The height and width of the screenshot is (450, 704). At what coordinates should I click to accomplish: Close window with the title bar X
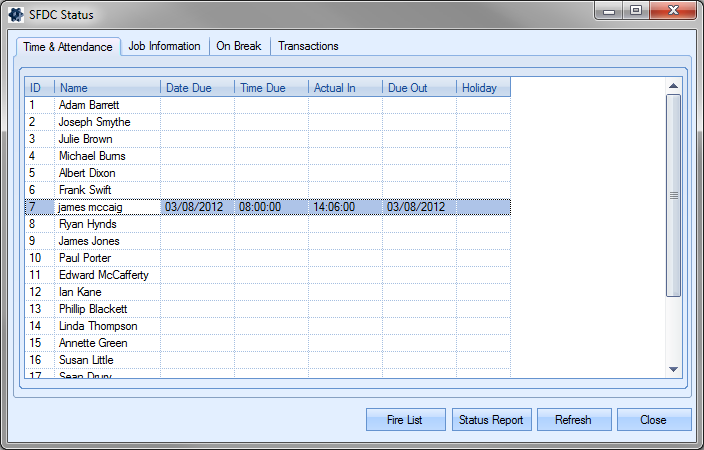(673, 11)
